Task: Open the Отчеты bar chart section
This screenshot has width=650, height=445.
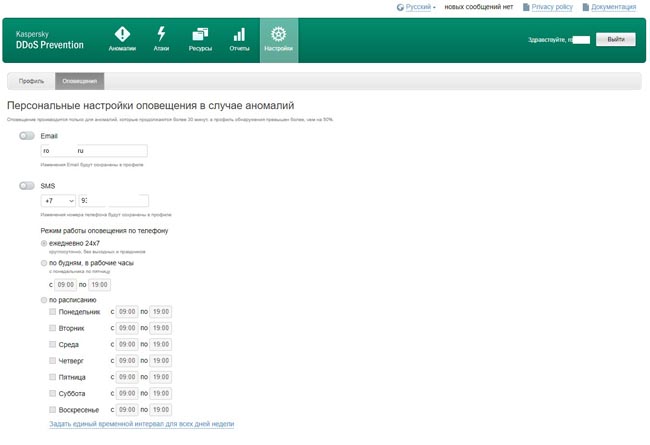Action: 239,39
